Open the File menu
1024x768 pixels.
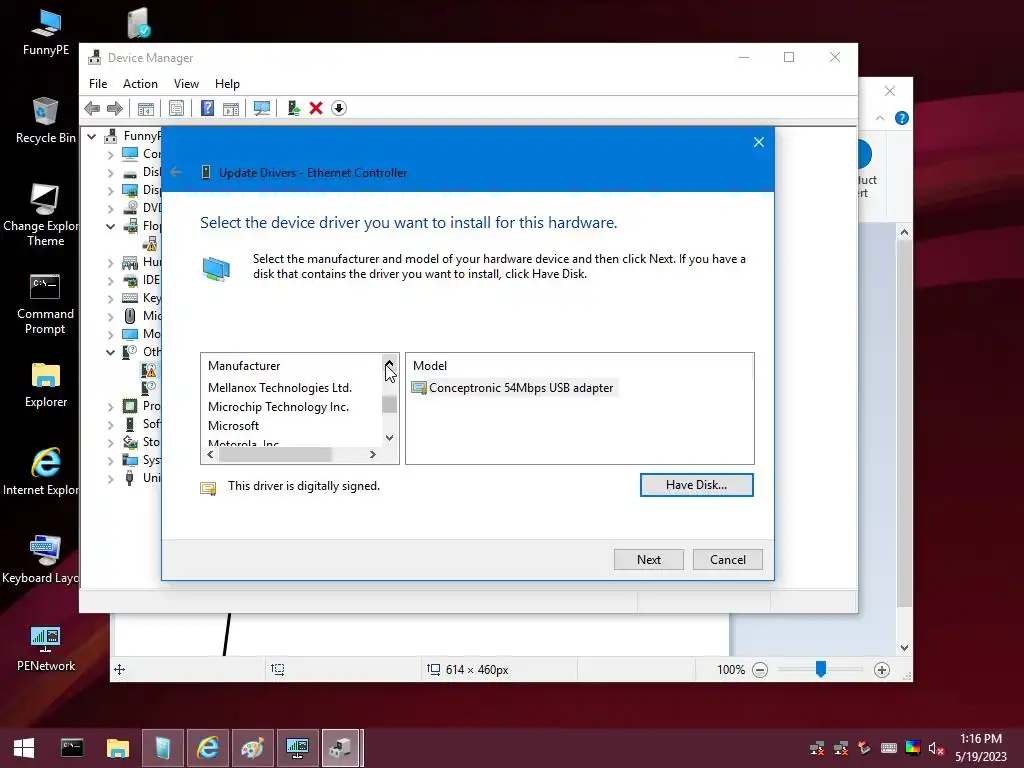[x=98, y=84]
